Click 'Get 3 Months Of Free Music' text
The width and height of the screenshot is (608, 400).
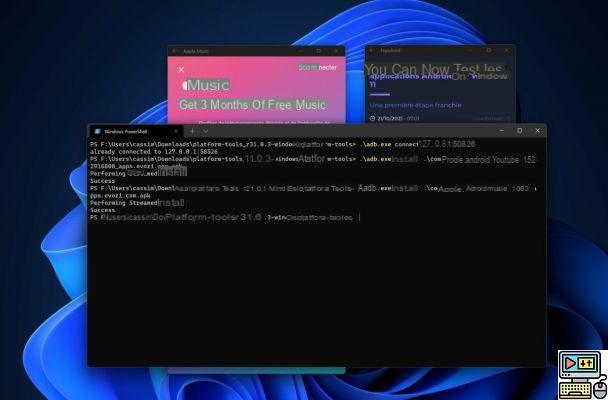coord(252,105)
